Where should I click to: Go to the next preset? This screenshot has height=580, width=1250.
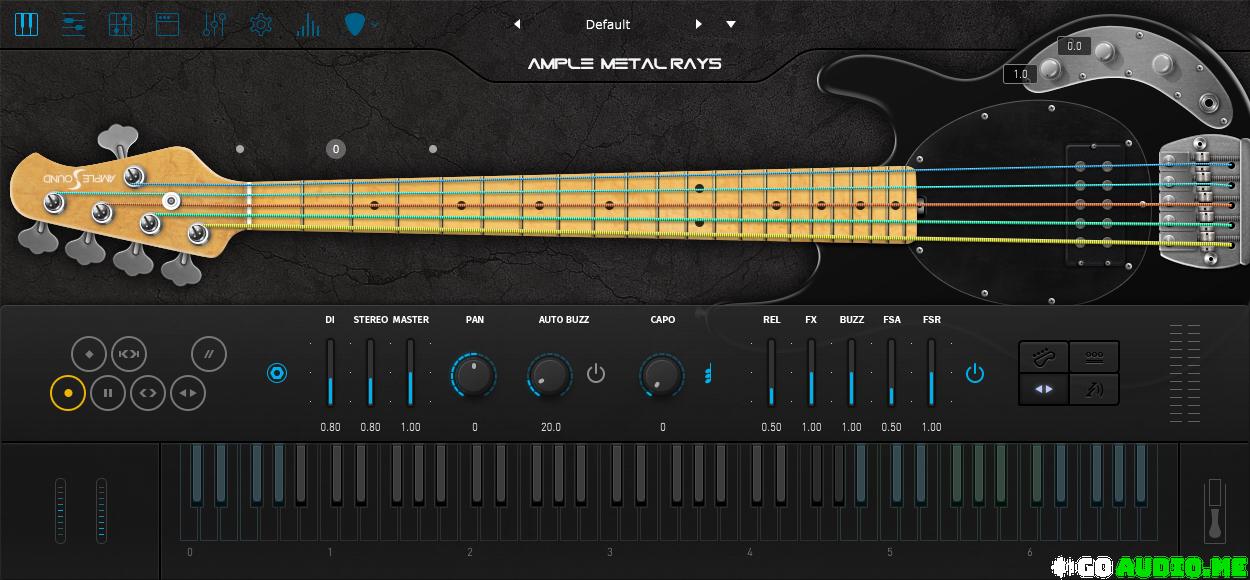tap(699, 24)
